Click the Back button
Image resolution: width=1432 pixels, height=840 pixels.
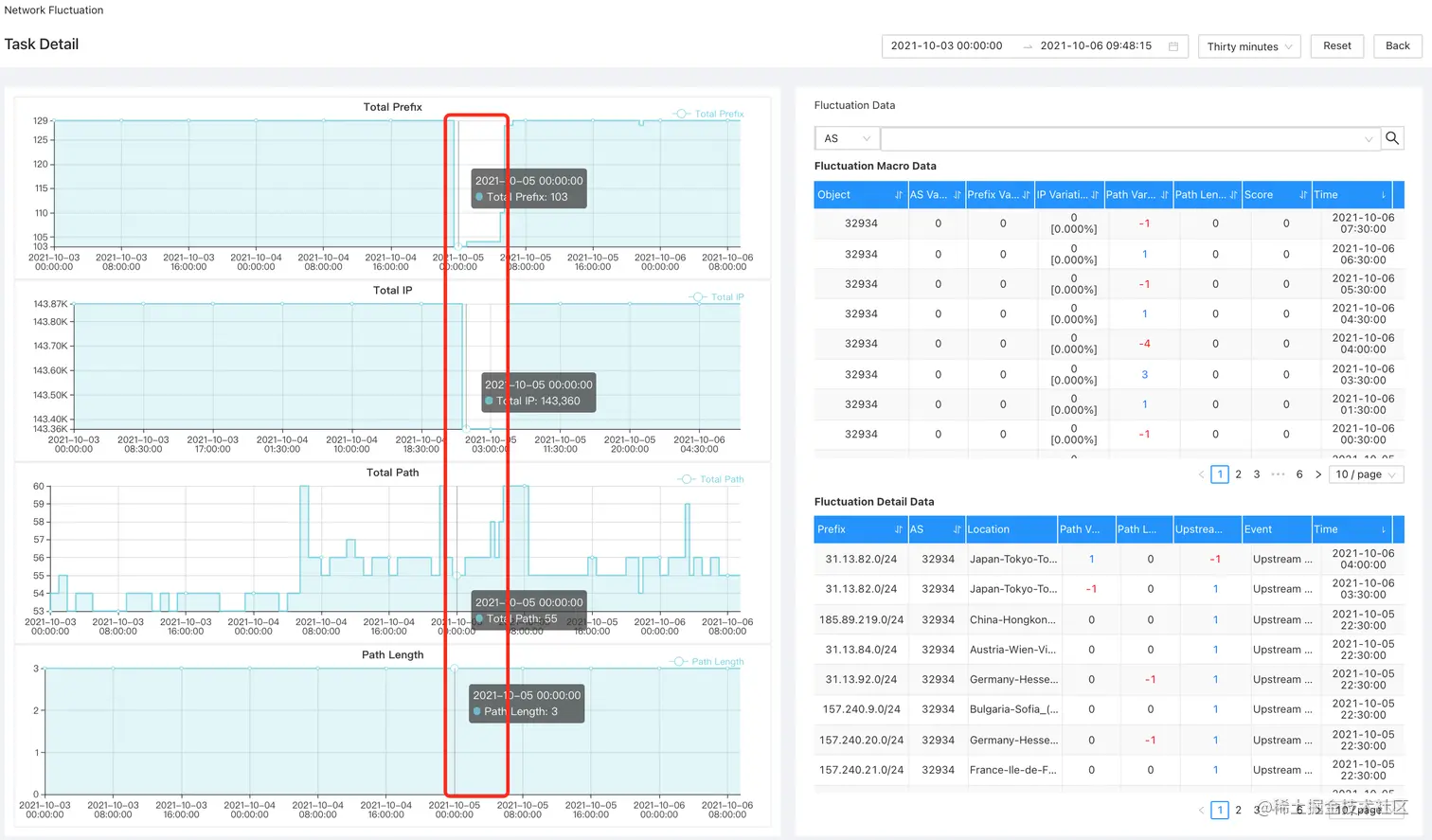1398,46
